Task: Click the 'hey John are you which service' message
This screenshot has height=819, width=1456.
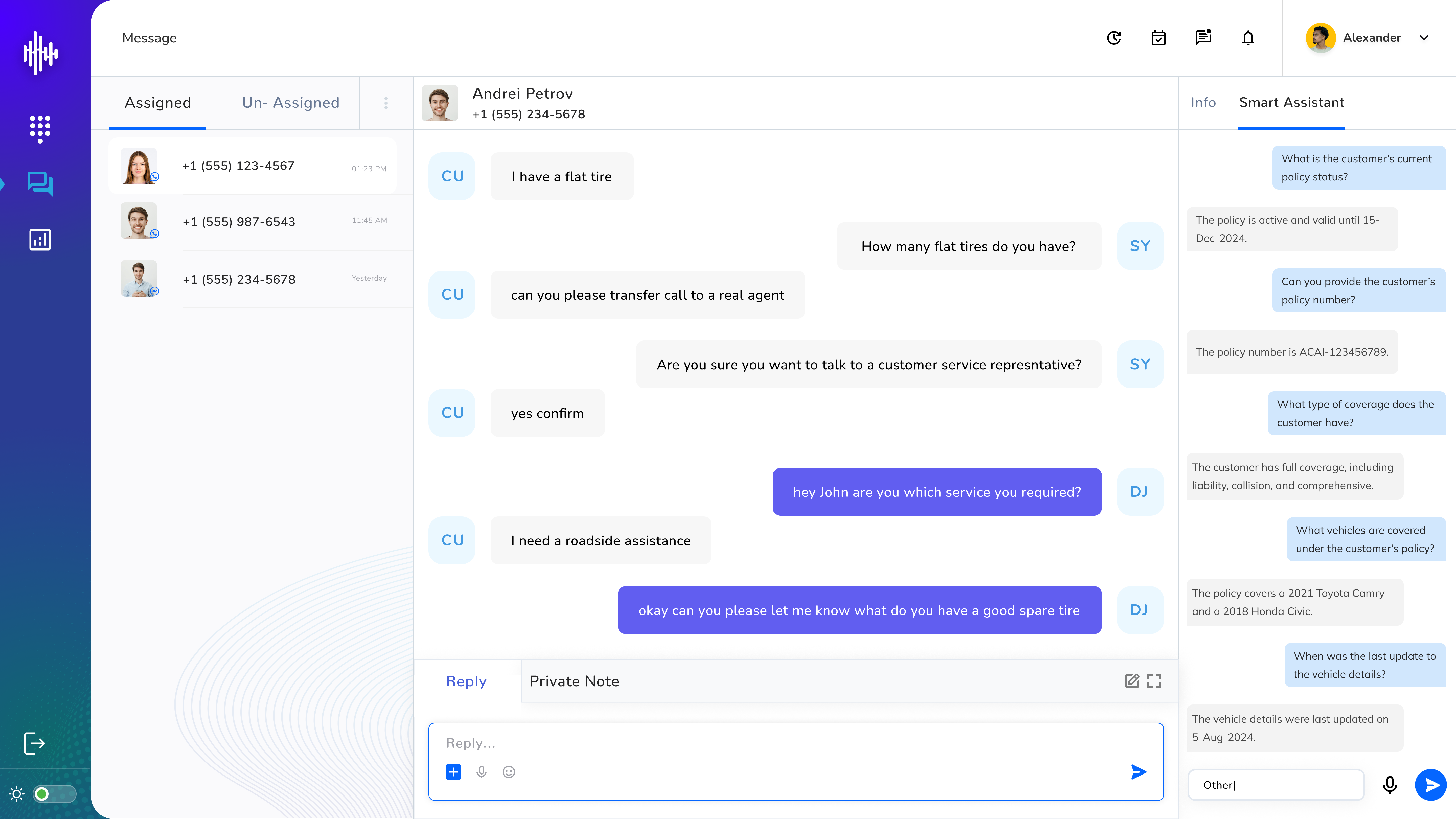Action: (937, 492)
